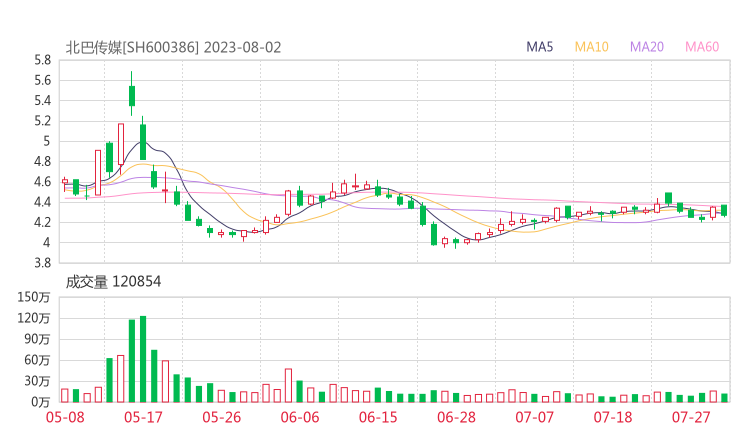
Task: Click the 150万 volume axis label
Action: [x=34, y=297]
